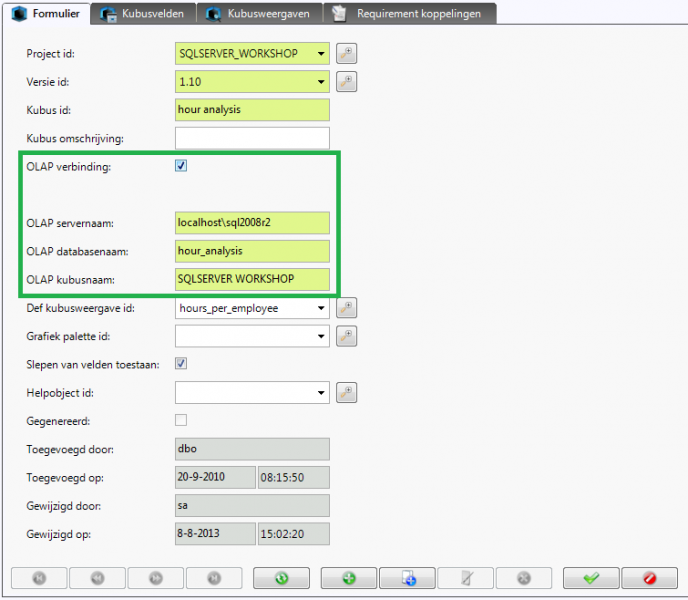
Task: Click the Toegevoegd op date 20-9-2010
Action: coord(215,477)
